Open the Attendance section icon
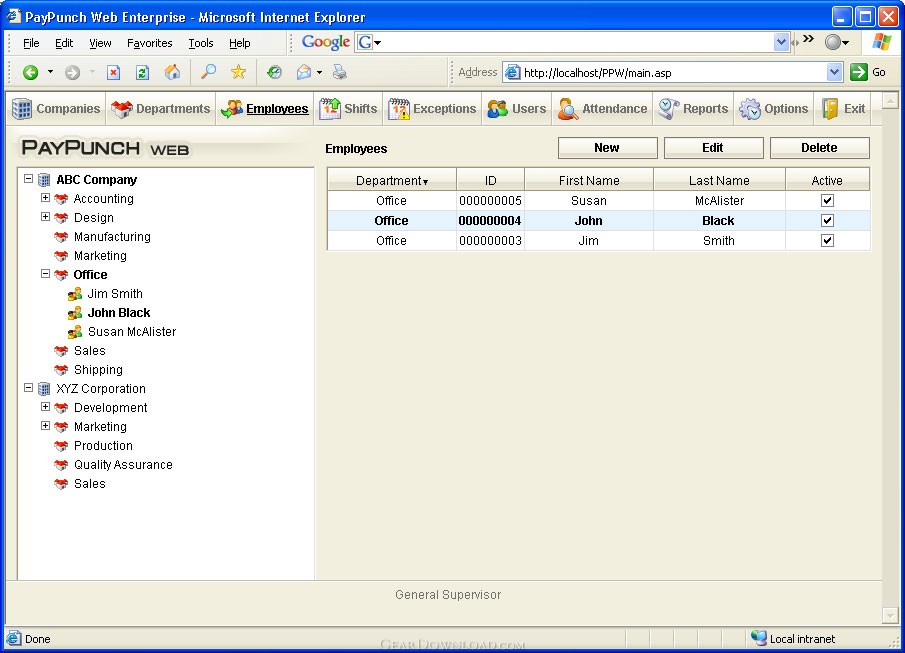The height and width of the screenshot is (653, 905). [568, 109]
